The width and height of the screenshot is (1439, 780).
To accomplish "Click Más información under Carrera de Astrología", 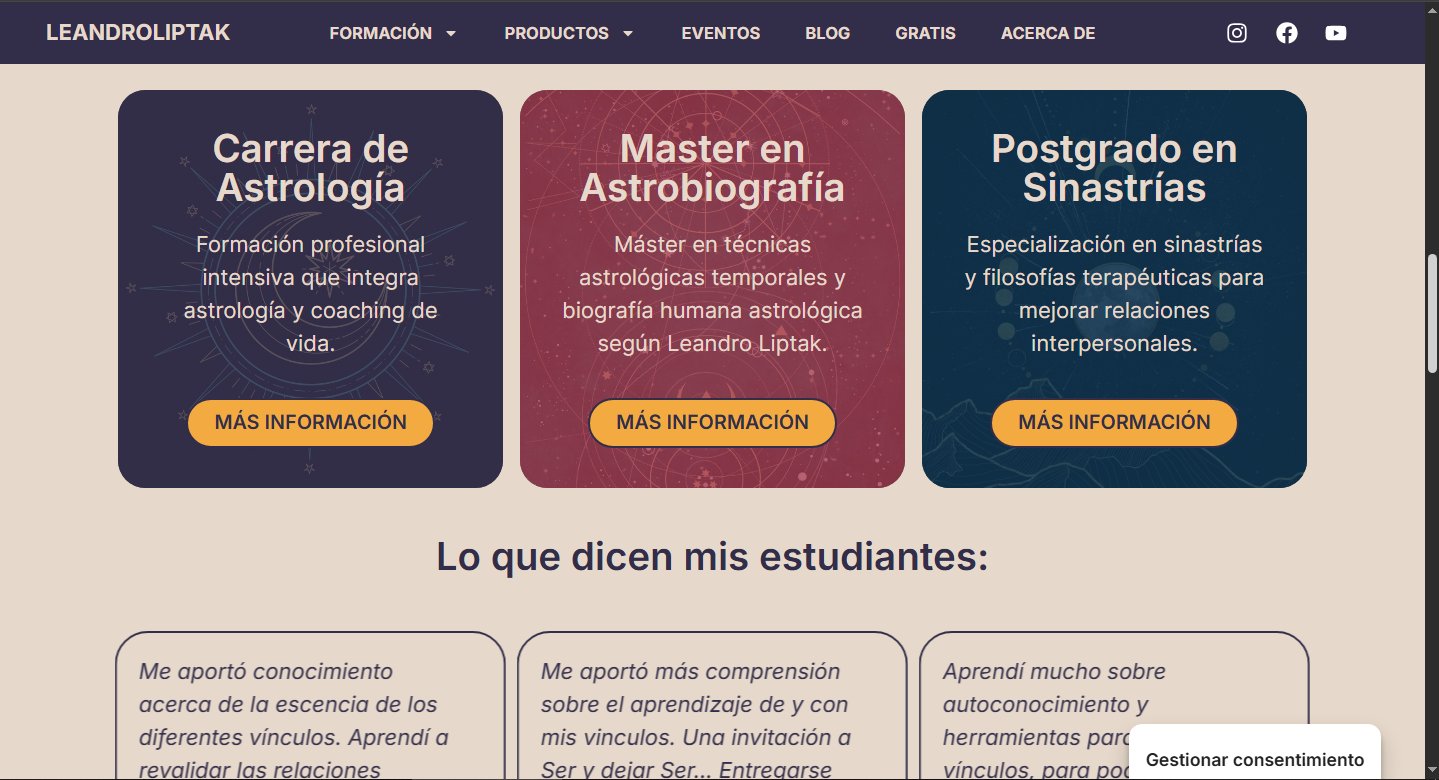I will pyautogui.click(x=310, y=422).
